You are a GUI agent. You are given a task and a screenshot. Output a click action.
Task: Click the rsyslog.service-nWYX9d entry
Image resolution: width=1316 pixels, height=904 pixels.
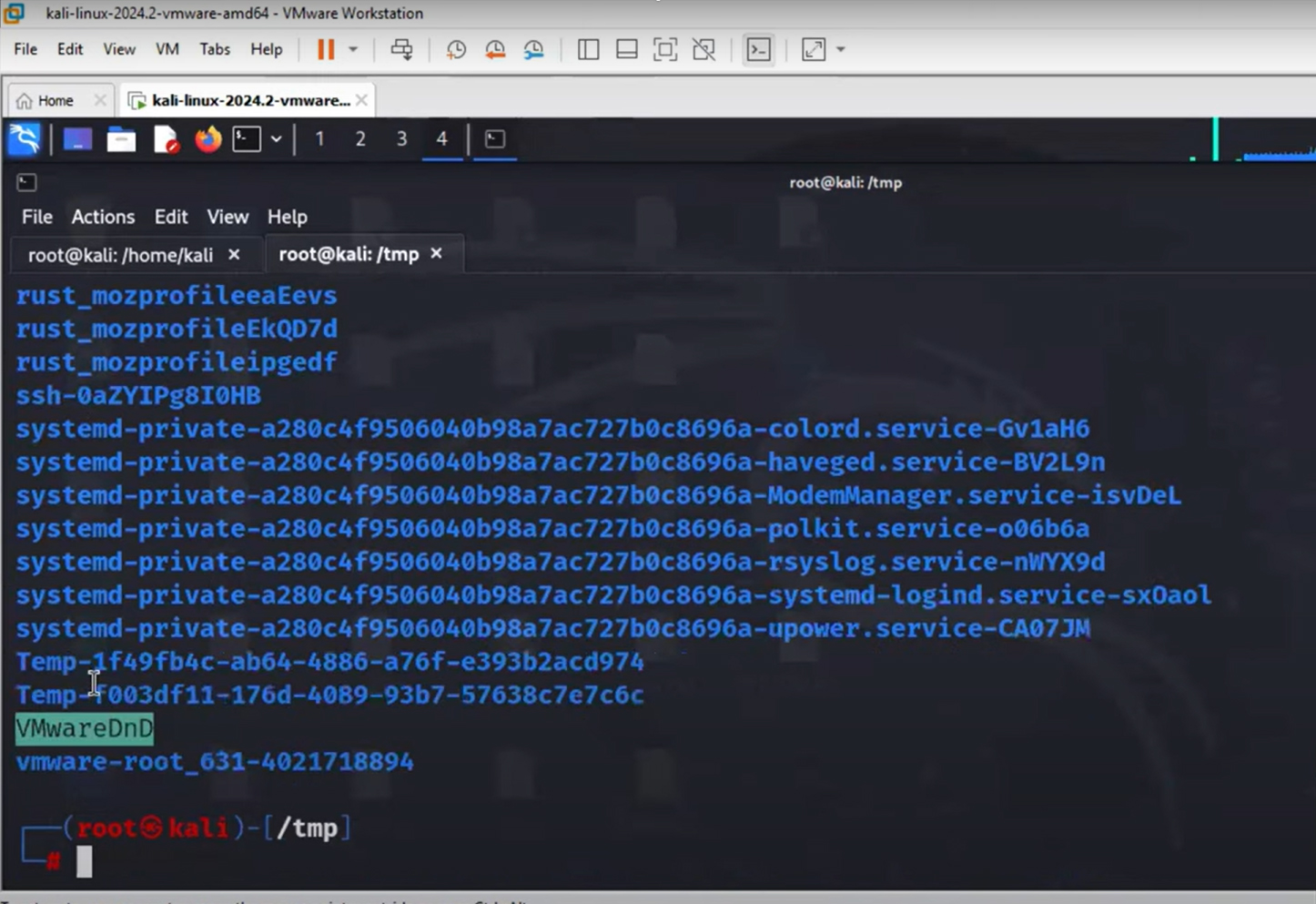(561, 562)
